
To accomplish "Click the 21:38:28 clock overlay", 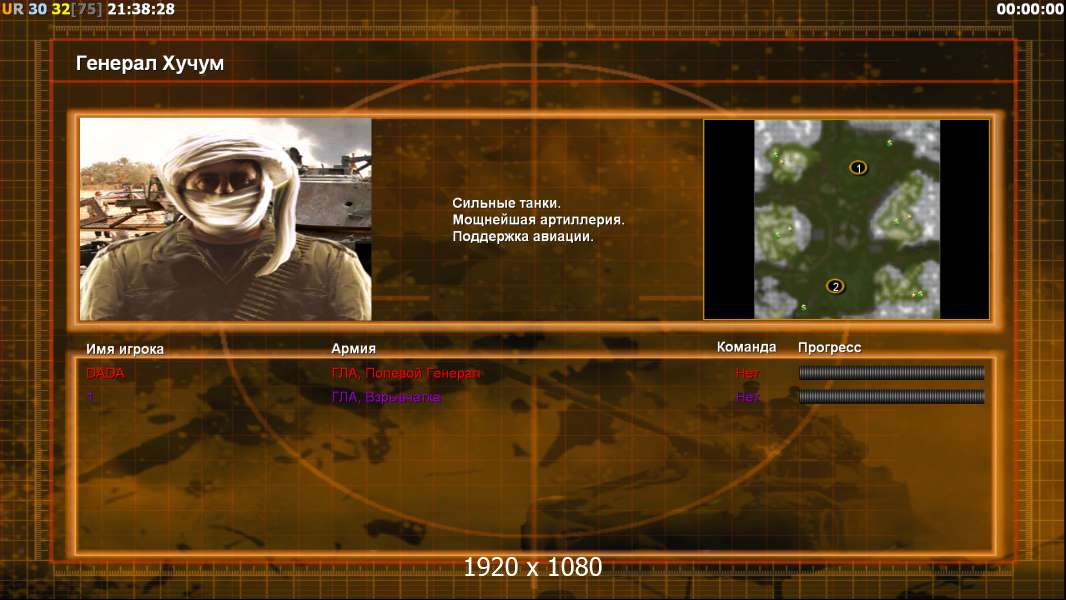I will 141,9.
